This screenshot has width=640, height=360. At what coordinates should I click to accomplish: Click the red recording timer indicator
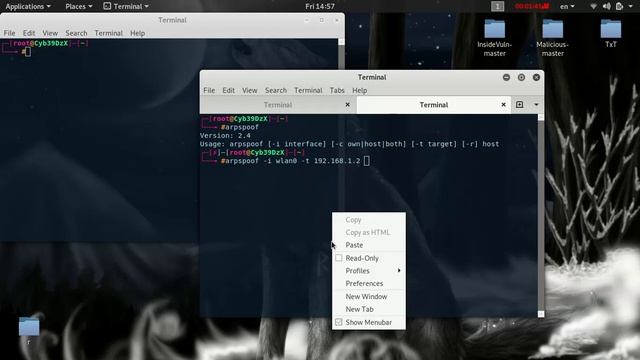pyautogui.click(x=532, y=6)
